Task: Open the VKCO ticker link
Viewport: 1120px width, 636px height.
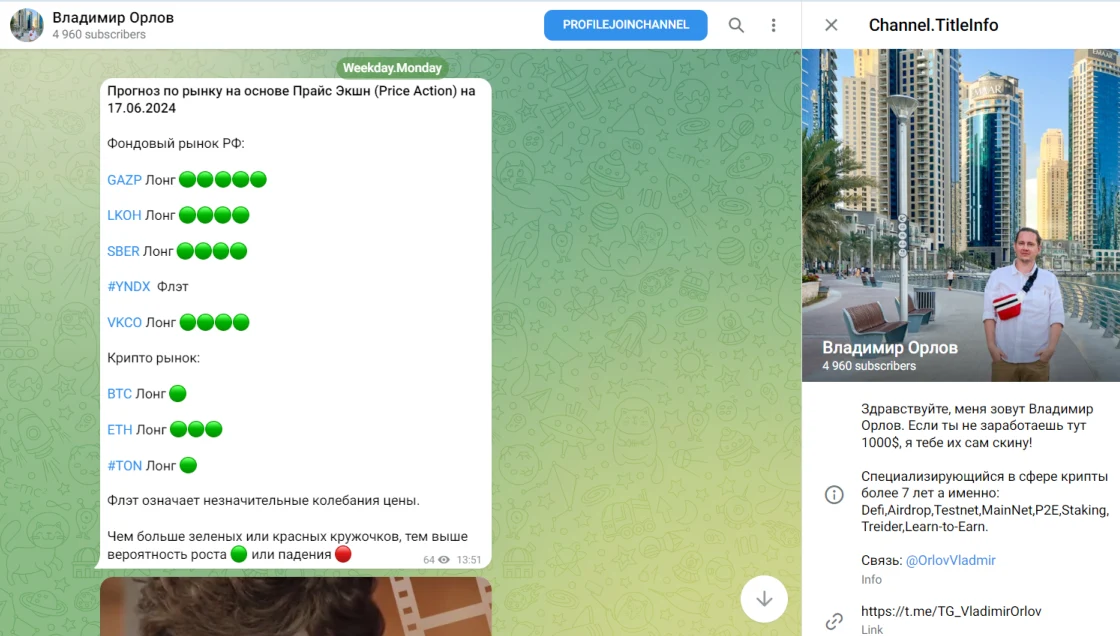Action: [x=124, y=322]
